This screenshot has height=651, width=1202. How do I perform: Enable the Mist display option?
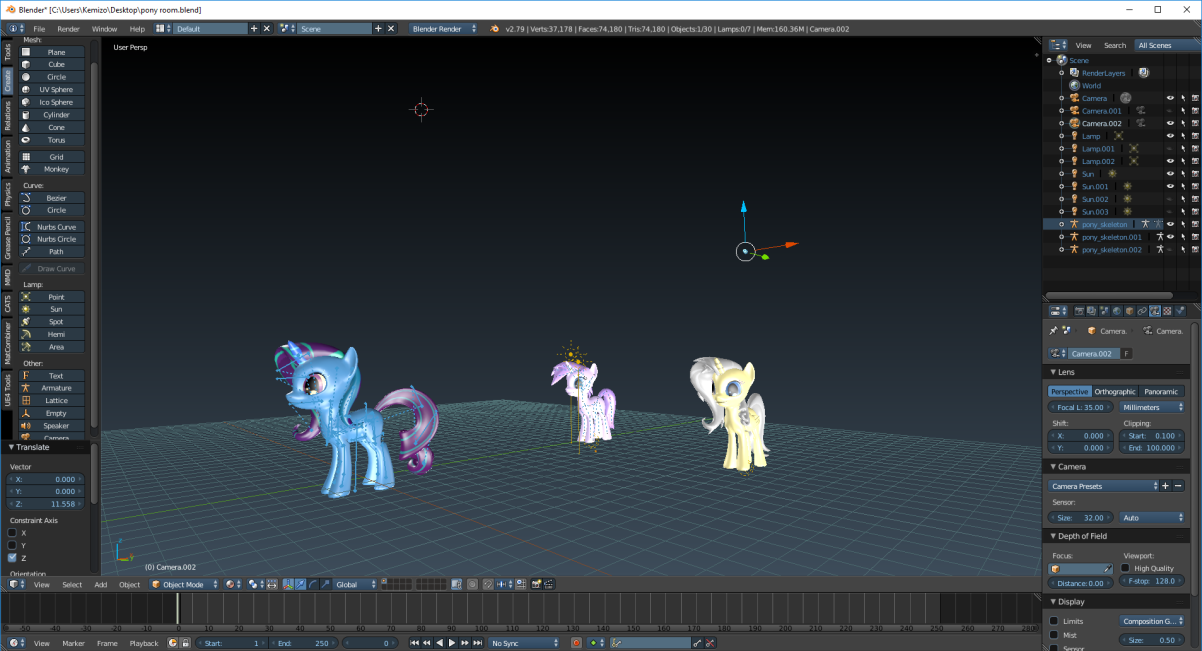[1056, 633]
